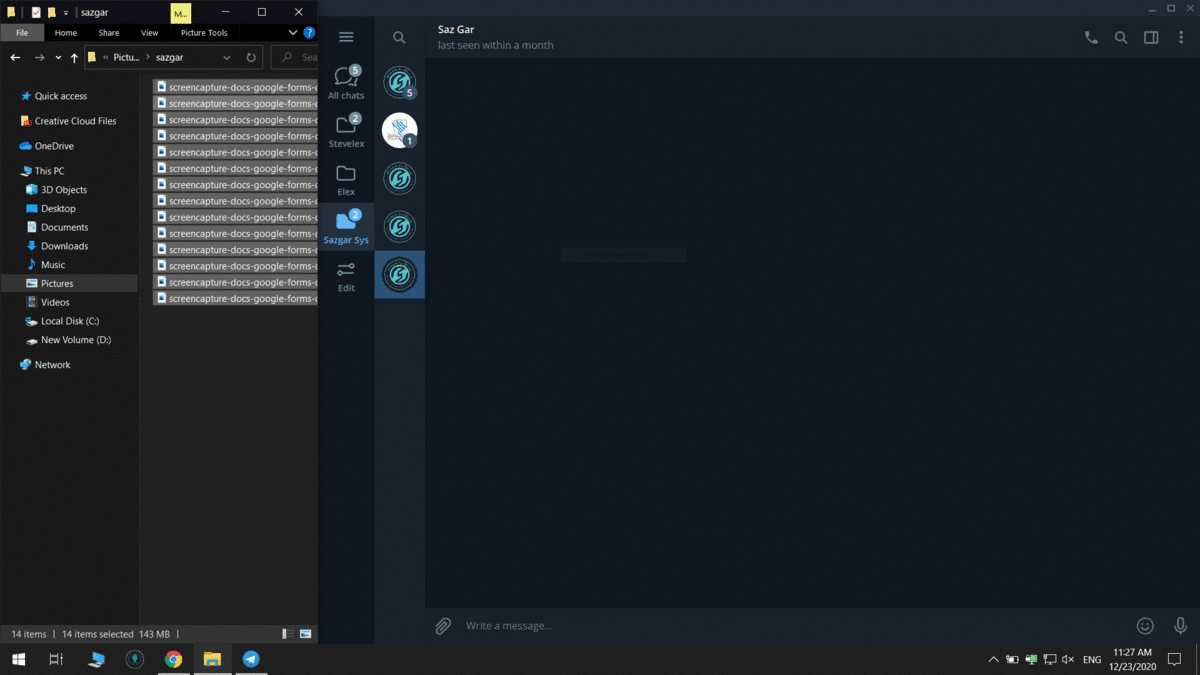Open the emoji picker
The image size is (1200, 675).
1145,625
